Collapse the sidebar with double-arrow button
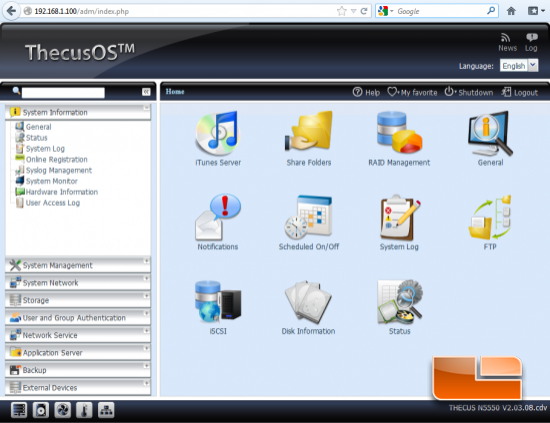550x423 pixels. coord(146,92)
